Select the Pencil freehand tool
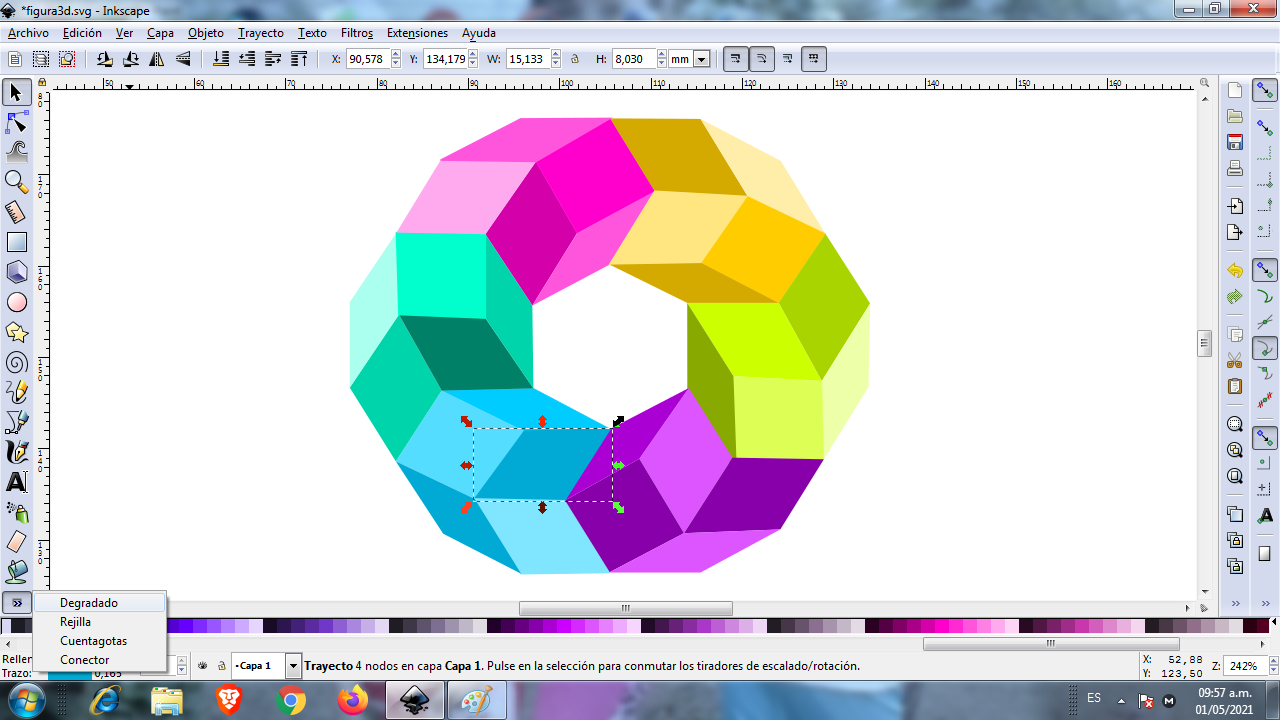This screenshot has height=720, width=1280. 16,392
